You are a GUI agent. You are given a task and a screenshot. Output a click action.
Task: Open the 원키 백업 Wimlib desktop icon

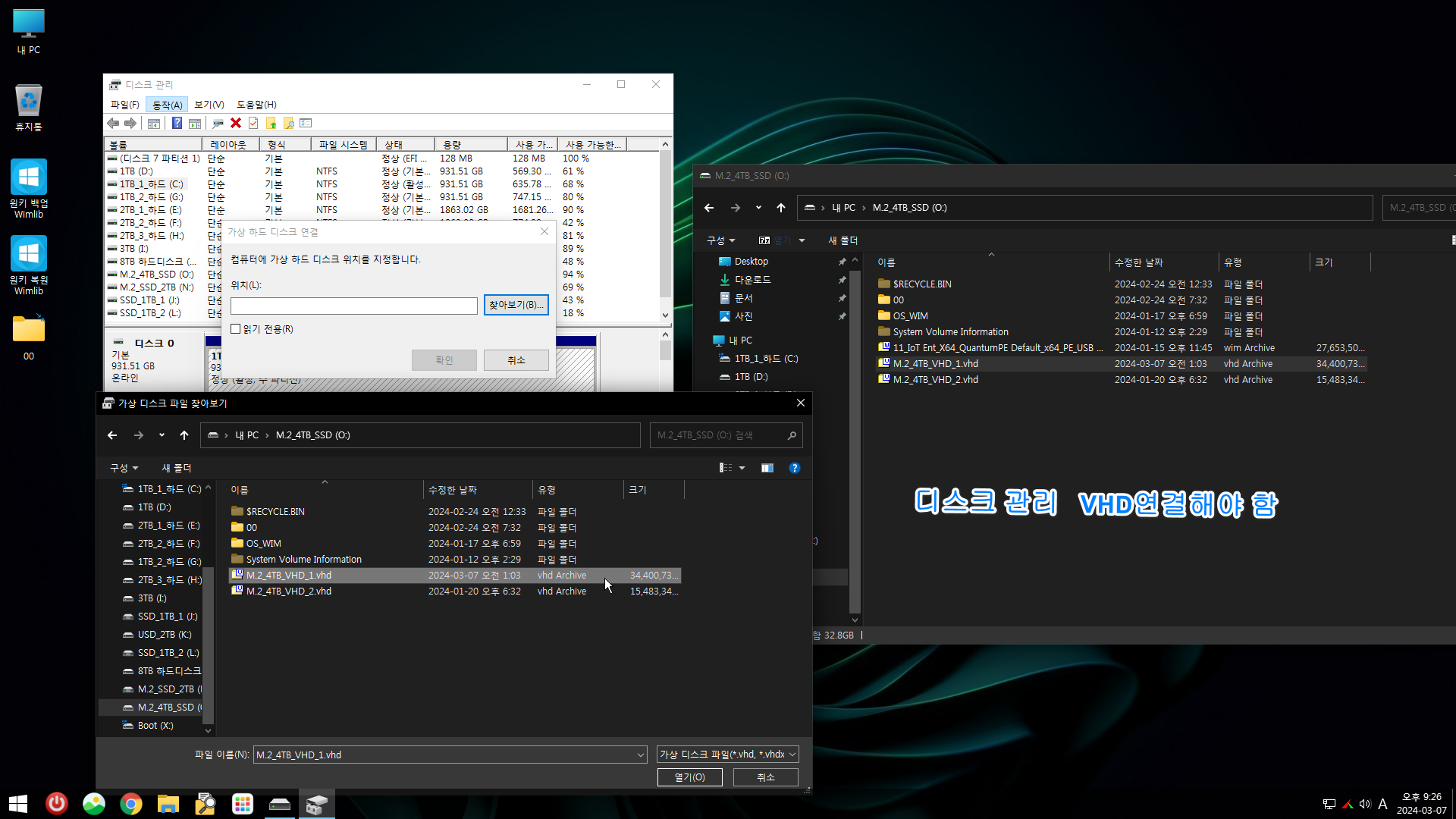pos(29,190)
